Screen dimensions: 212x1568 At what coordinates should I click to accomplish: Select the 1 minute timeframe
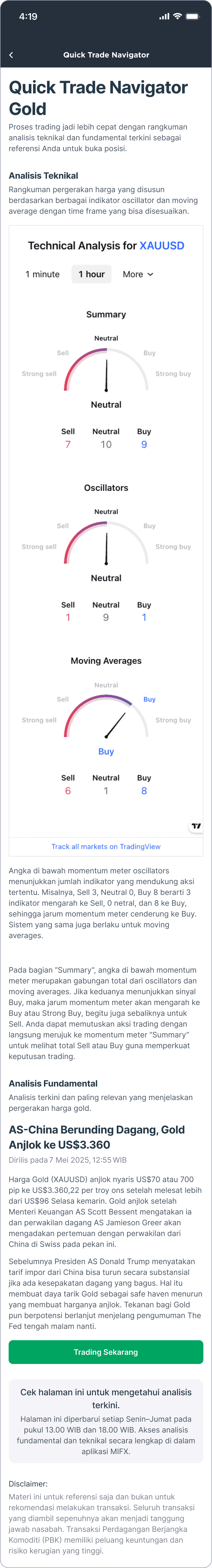[43, 274]
